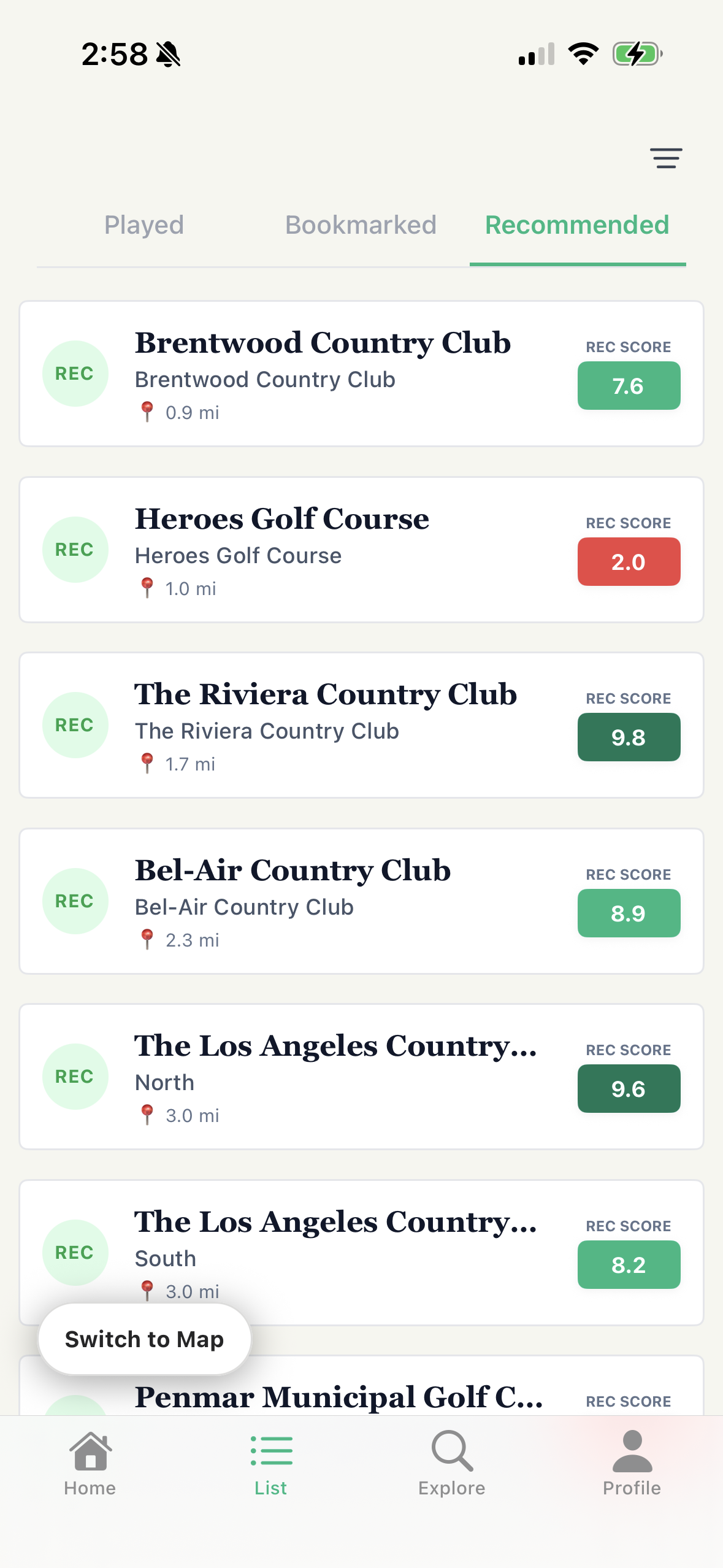Tap the dark green 9.8 score badge
This screenshot has height=1568, width=723.
point(629,737)
